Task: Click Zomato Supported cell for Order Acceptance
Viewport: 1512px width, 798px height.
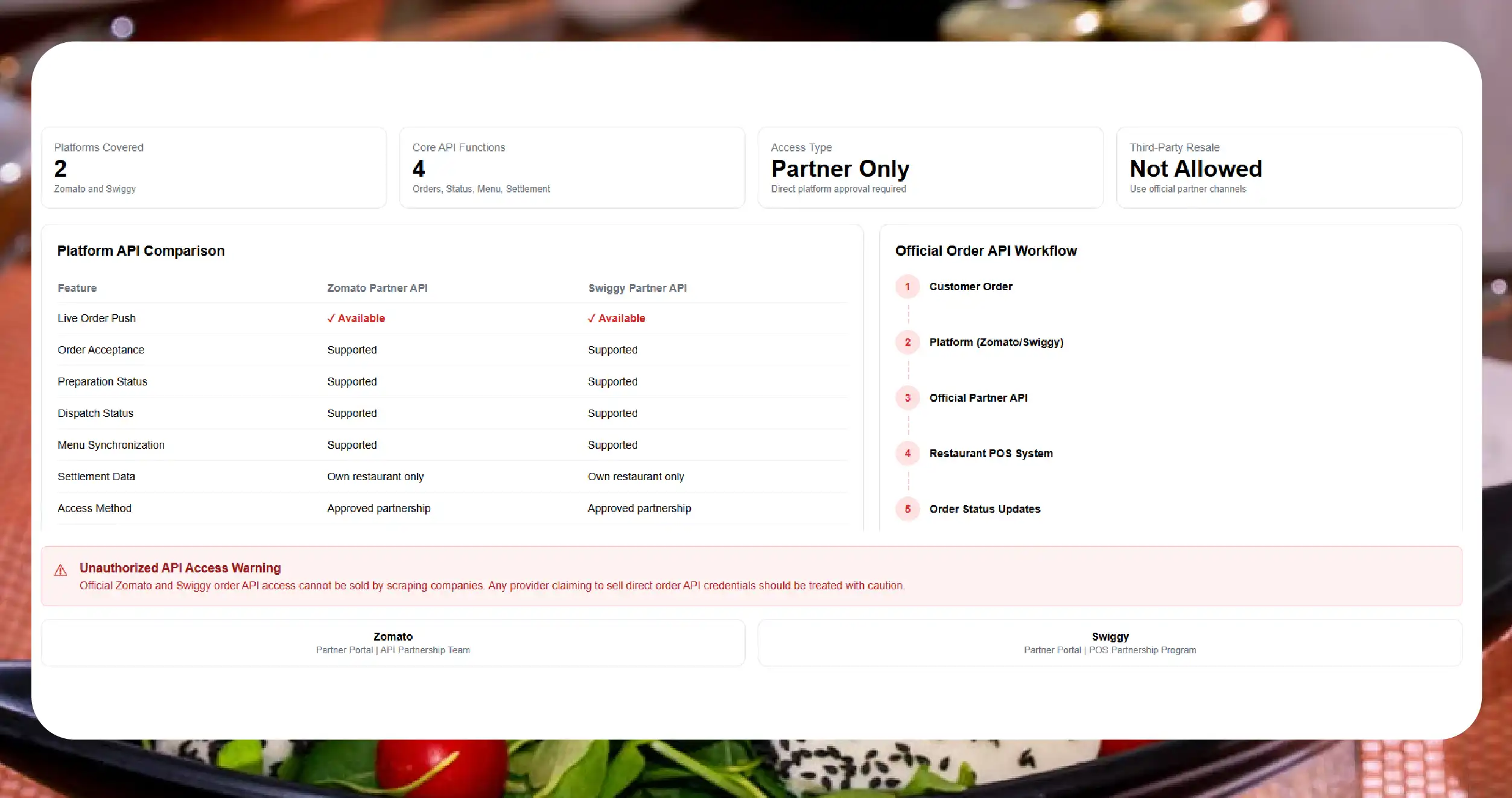Action: 352,350
